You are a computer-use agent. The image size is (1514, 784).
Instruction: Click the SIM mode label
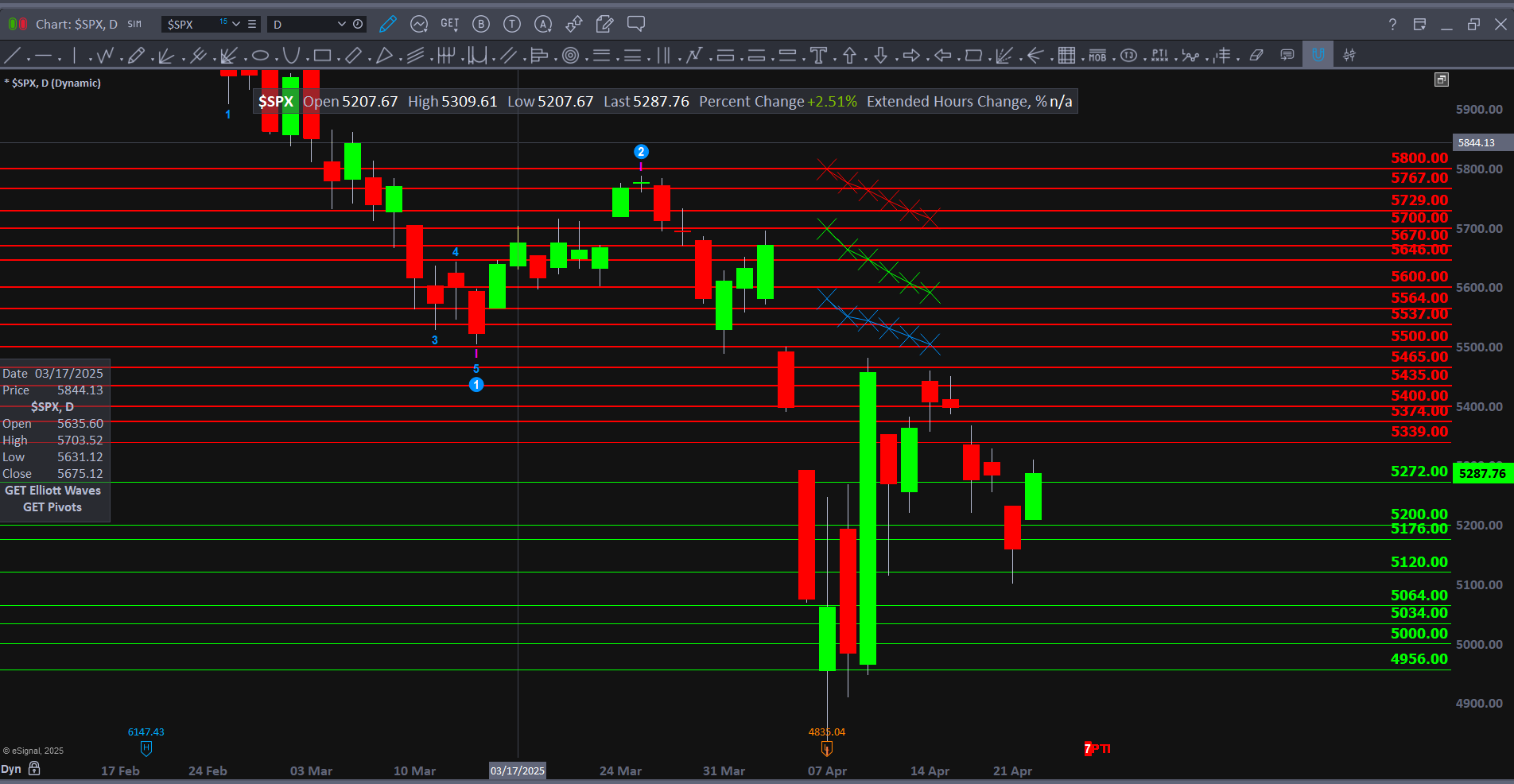coord(134,25)
